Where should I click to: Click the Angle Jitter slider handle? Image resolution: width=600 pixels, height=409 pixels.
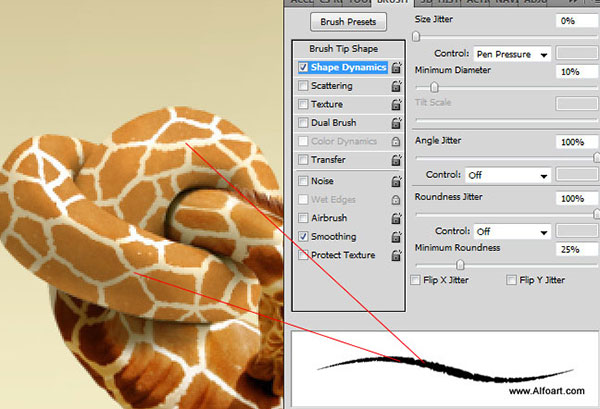(596, 157)
